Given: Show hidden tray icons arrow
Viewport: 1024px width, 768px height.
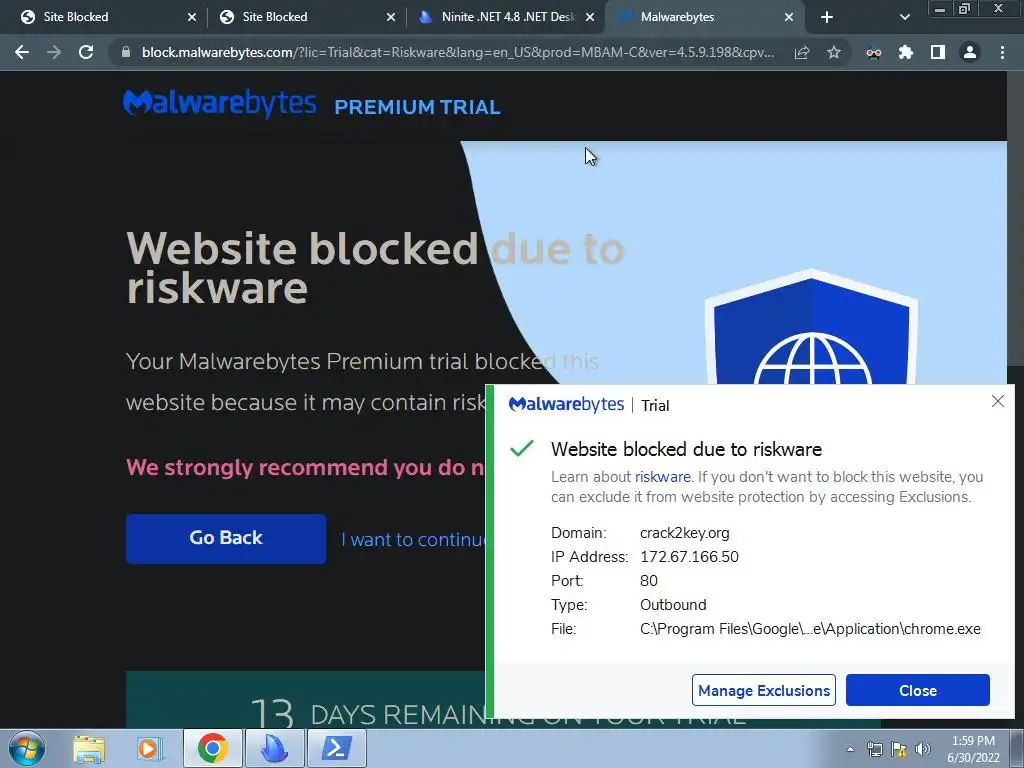Looking at the screenshot, I should (x=850, y=749).
